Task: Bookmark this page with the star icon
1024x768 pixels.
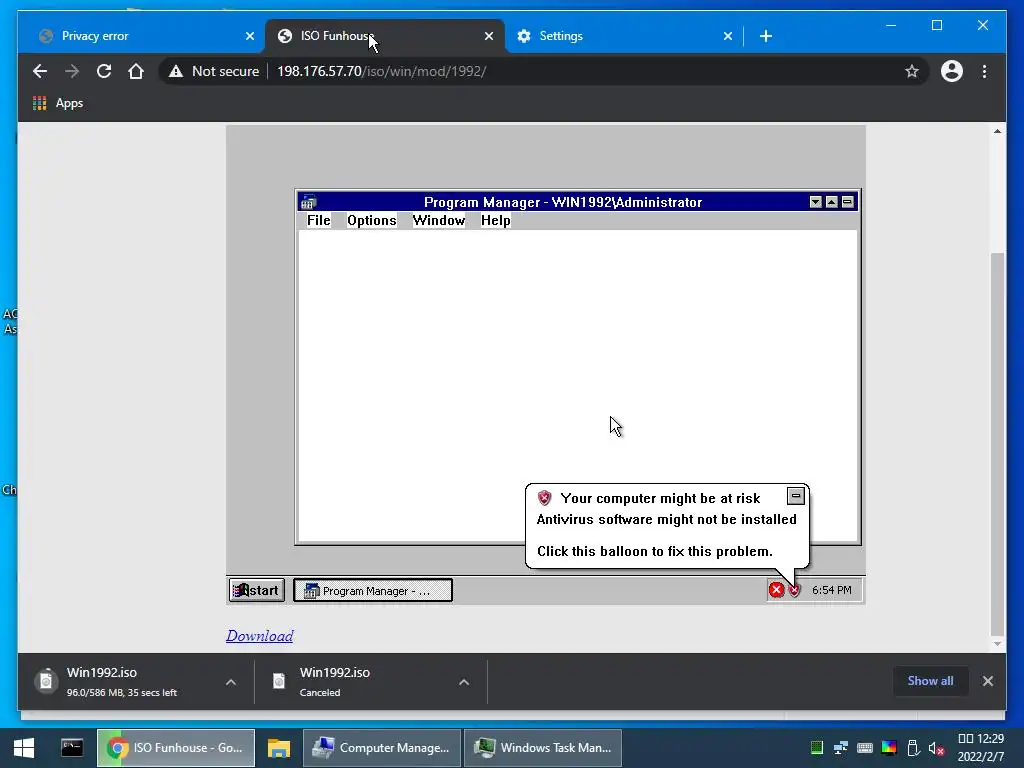Action: pos(912,71)
